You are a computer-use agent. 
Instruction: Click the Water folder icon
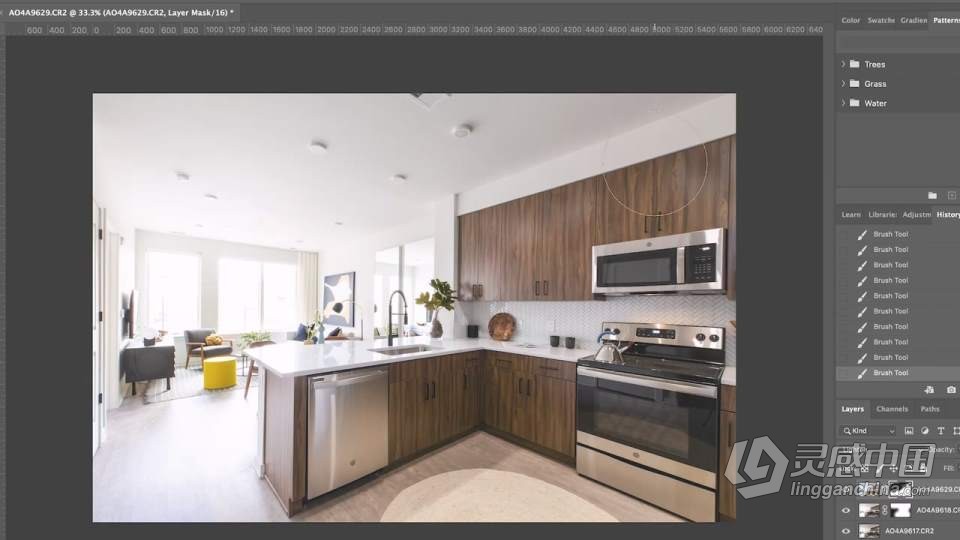tap(855, 103)
